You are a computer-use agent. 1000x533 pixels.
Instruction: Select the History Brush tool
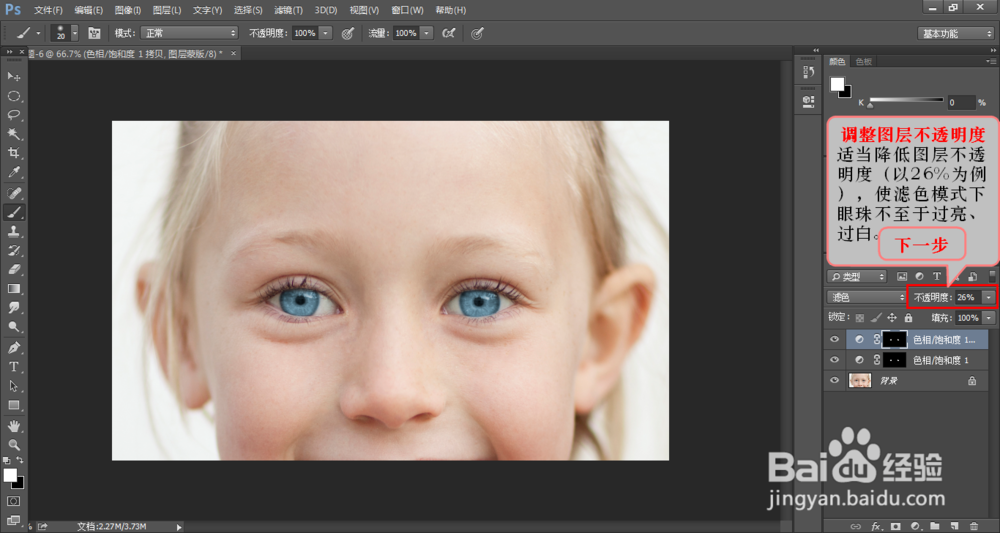click(13, 251)
